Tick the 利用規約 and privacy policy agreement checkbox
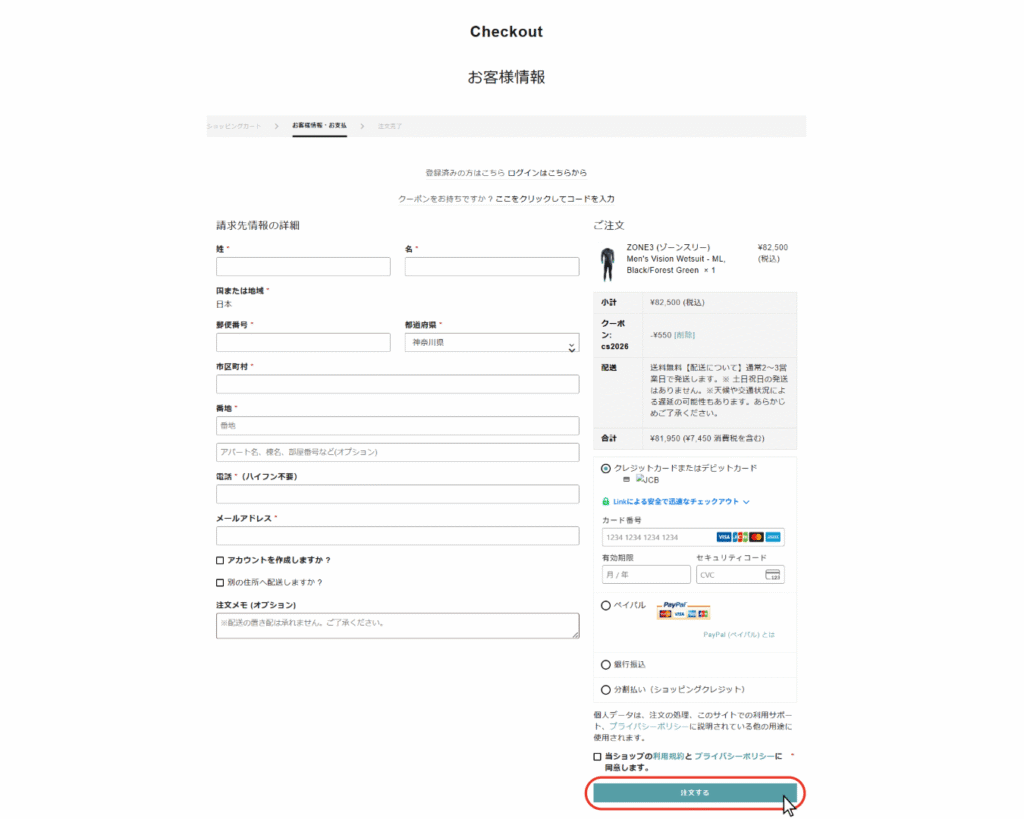The width and height of the screenshot is (1024, 819). [x=598, y=757]
